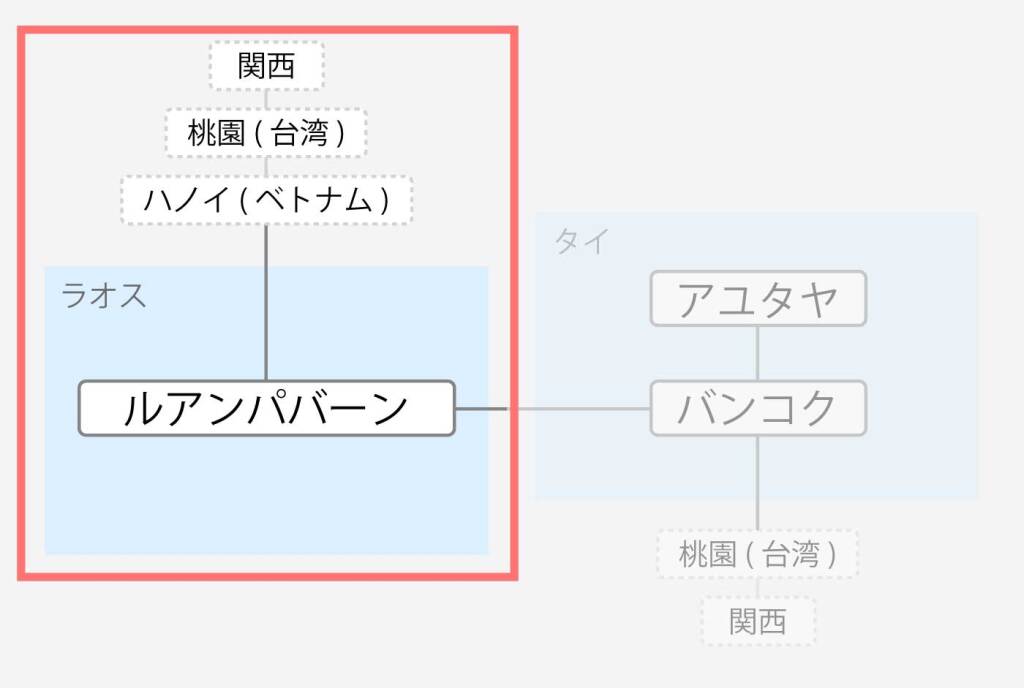Click empty area of タイ blue box

(914, 457)
